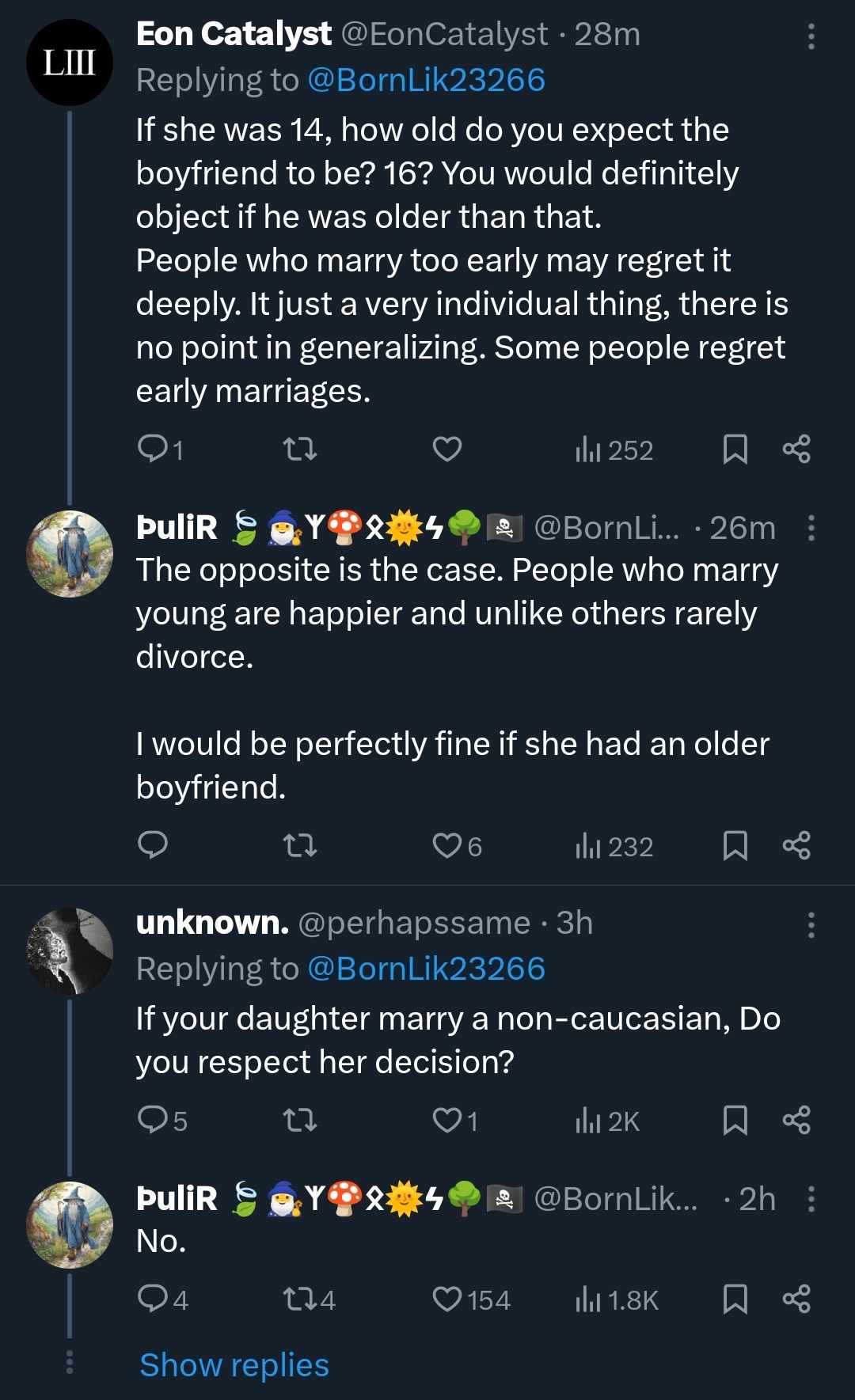The image size is (855, 1400).
Task: Like the 'No.' tweet with 154 likes
Action: (x=471, y=1299)
